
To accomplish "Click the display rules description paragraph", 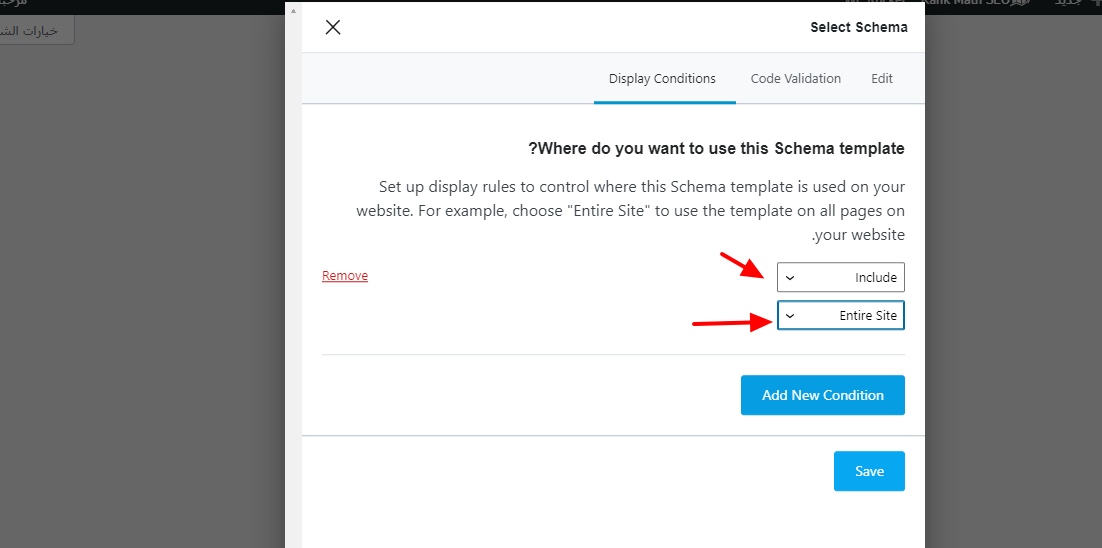I will pos(630,211).
